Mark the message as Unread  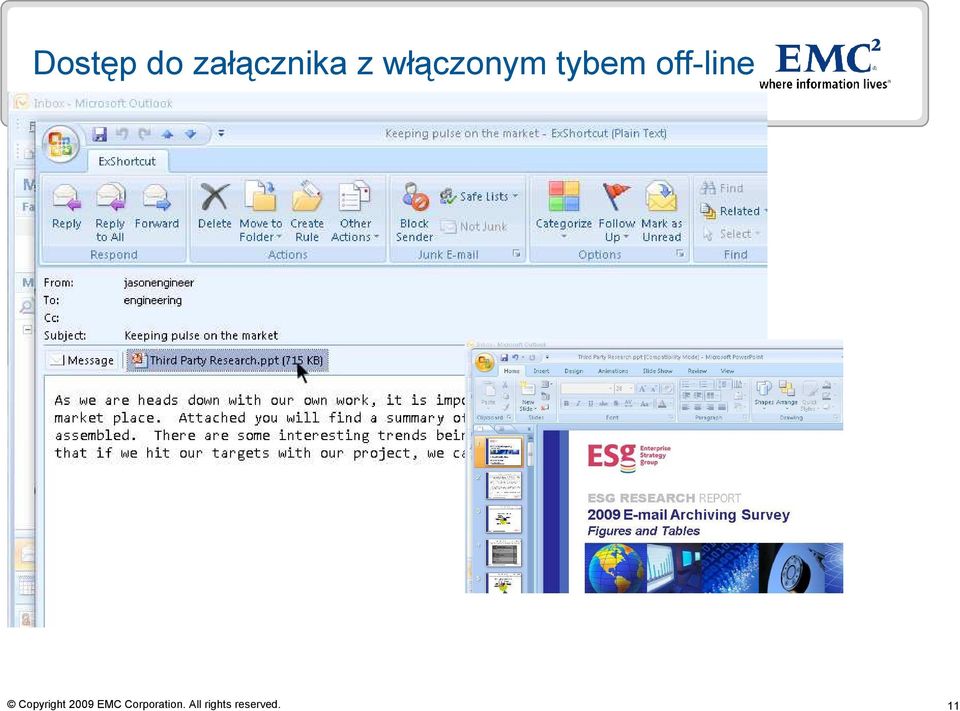click(x=661, y=213)
